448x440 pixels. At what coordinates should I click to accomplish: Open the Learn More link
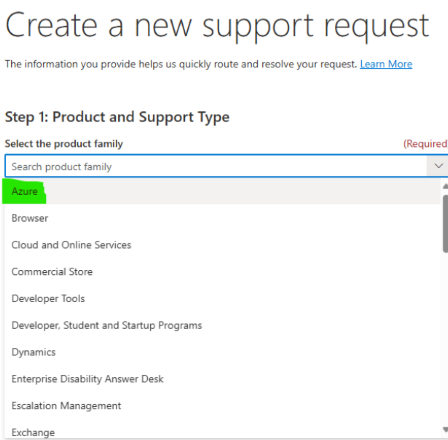(386, 64)
